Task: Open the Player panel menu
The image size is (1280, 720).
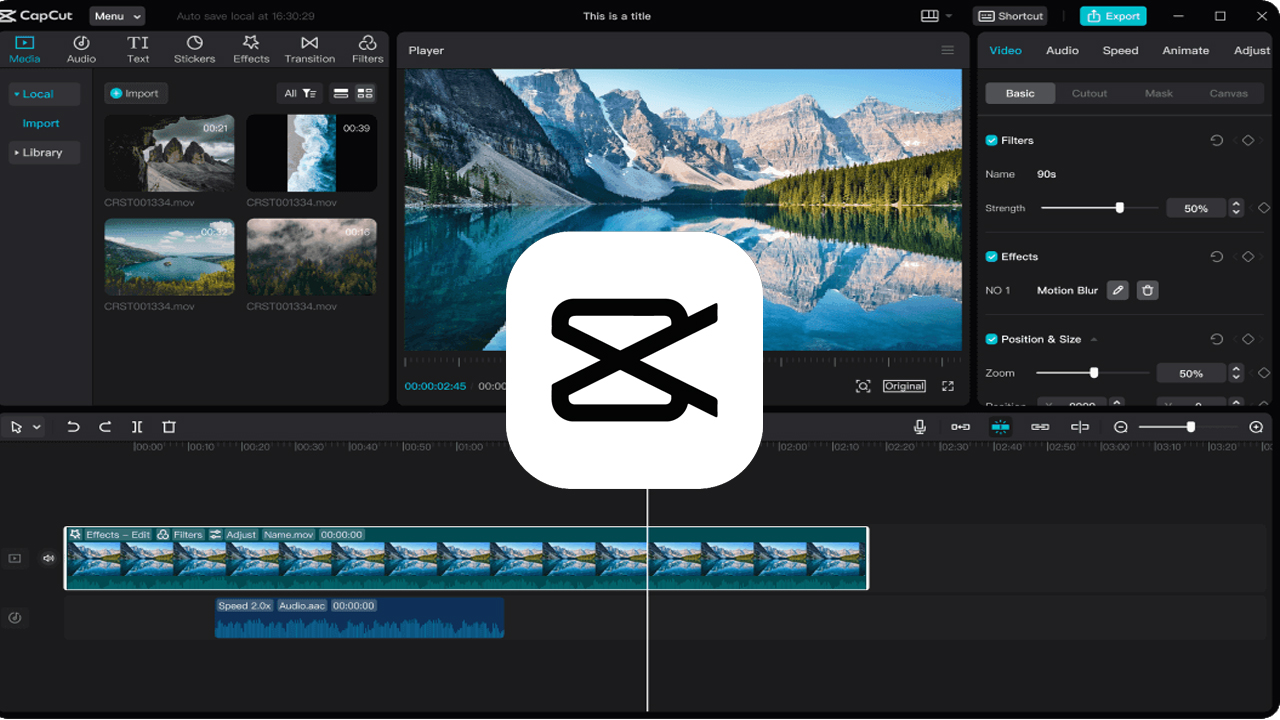Action: 947,50
